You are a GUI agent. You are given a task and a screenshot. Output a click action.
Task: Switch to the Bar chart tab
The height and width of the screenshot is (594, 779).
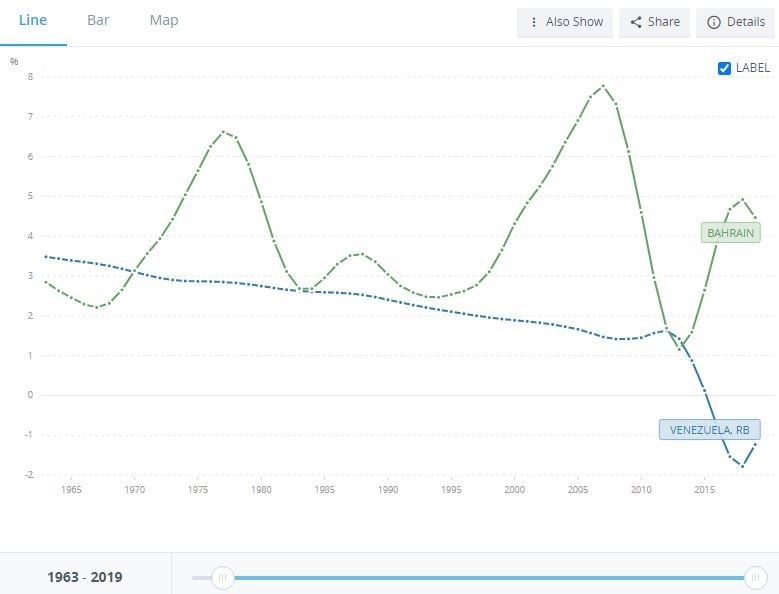click(x=98, y=20)
